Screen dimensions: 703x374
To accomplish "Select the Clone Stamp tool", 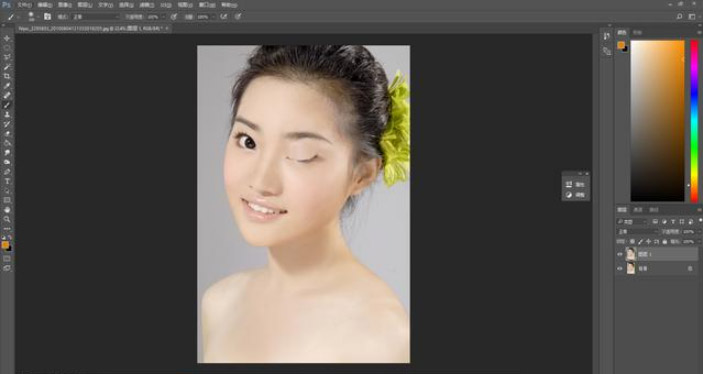I will click(x=7, y=114).
